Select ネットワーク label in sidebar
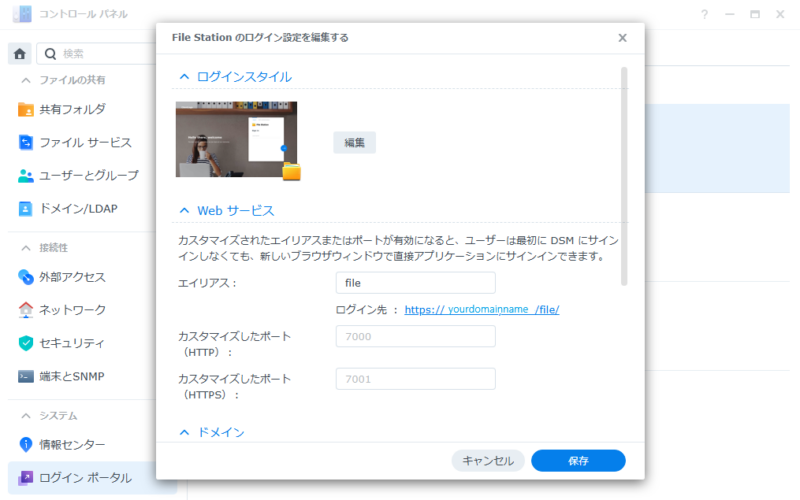800x500 pixels. click(73, 310)
